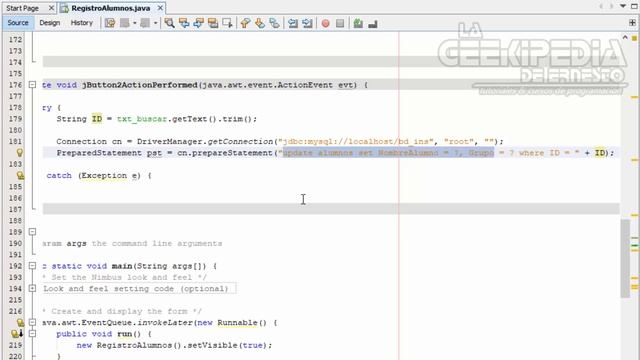Click Find Previous Occurrence icon

[184, 23]
